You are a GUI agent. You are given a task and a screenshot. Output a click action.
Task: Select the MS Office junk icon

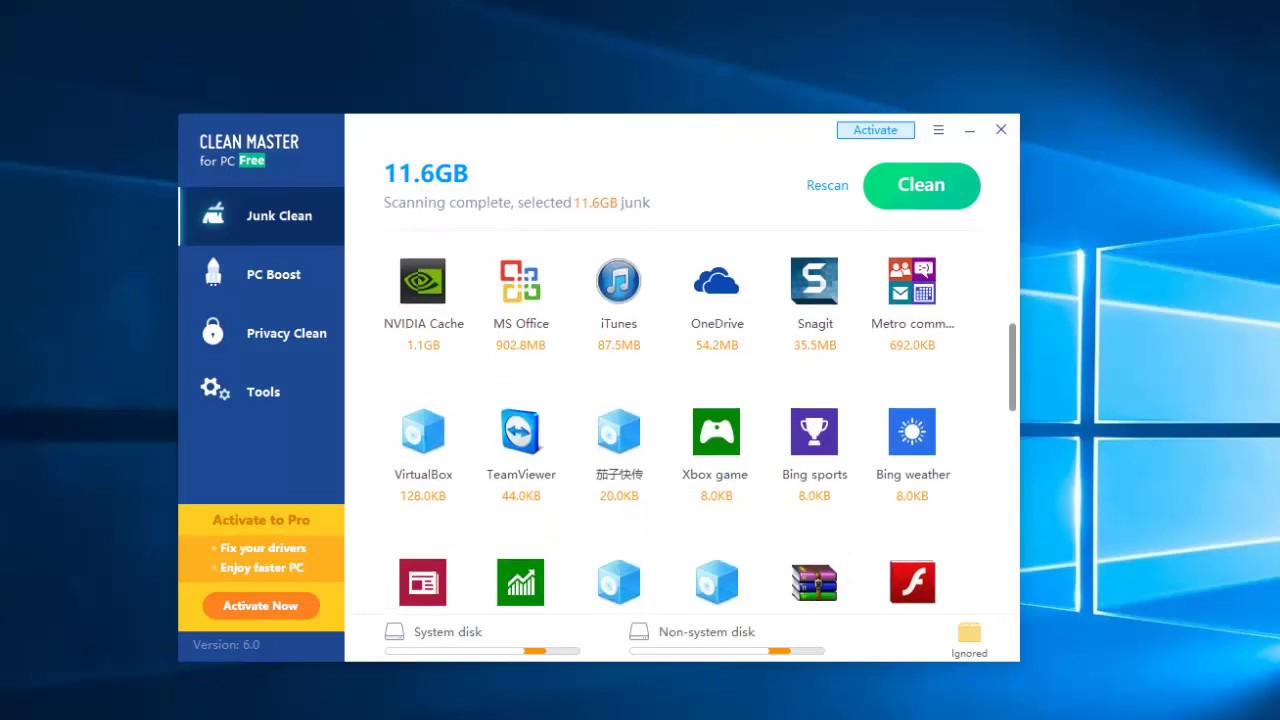(x=520, y=281)
